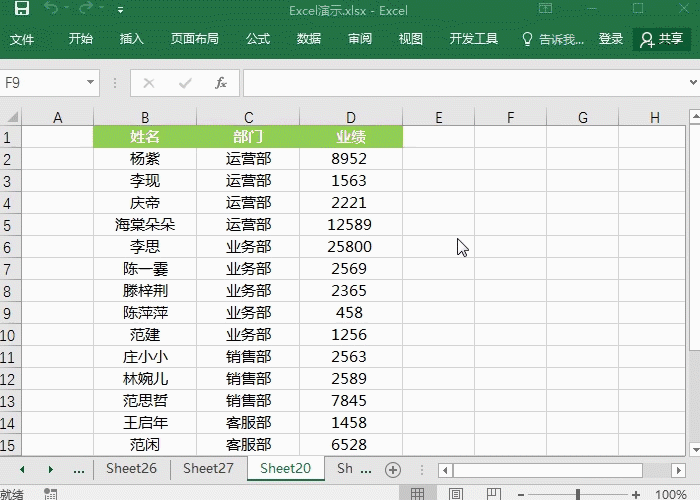Click the Save icon in quick access toolbar
The width and height of the screenshot is (700, 500).
pyautogui.click(x=21, y=10)
